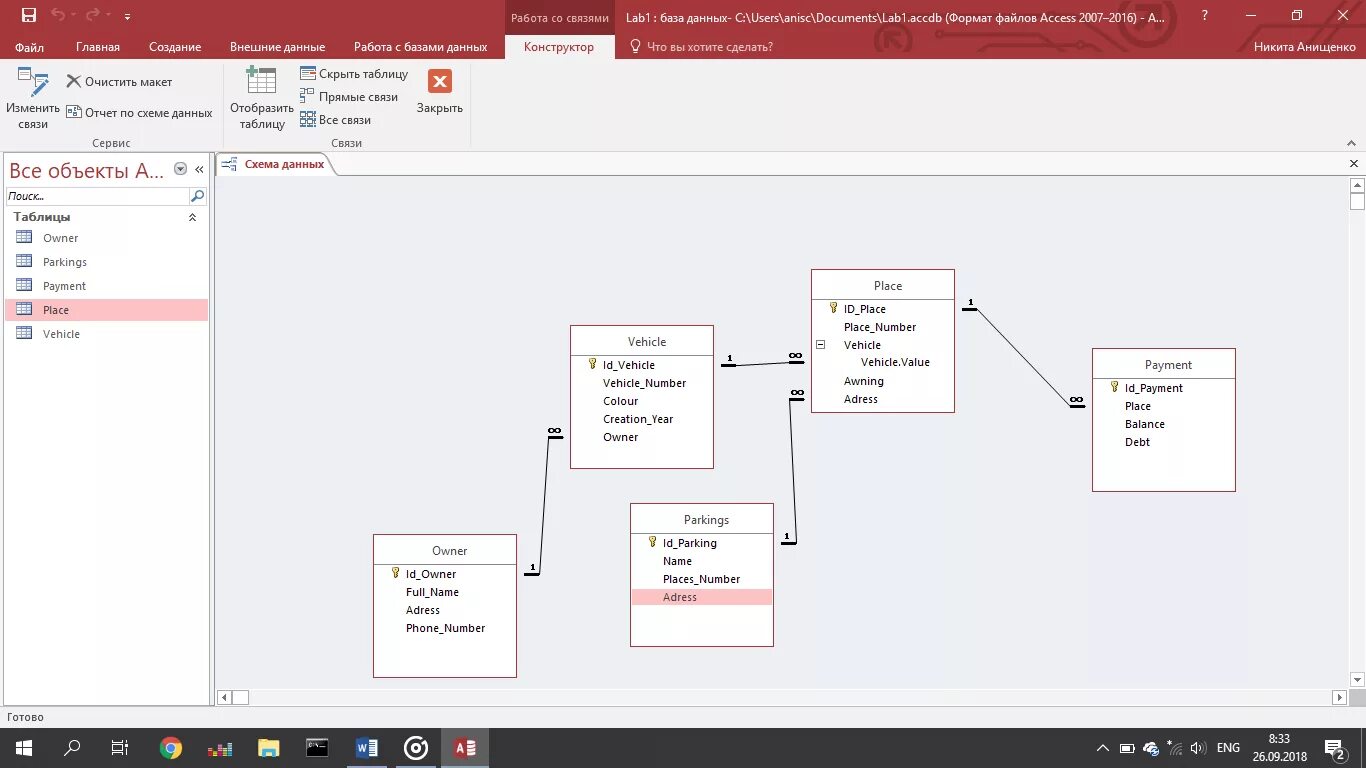Click the Help question mark icon

click(1205, 15)
